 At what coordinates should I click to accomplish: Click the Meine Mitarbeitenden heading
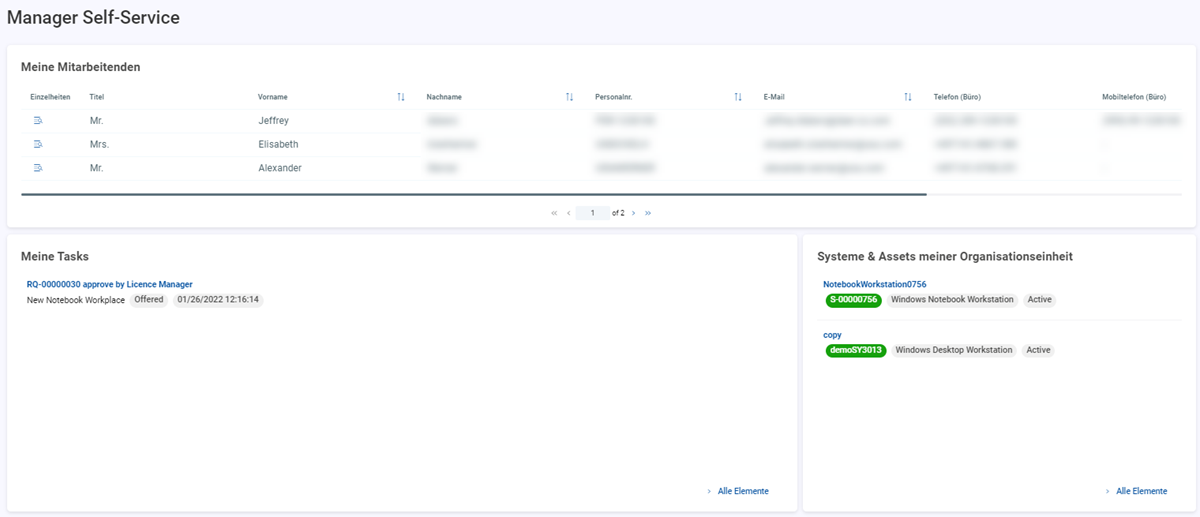(x=81, y=67)
